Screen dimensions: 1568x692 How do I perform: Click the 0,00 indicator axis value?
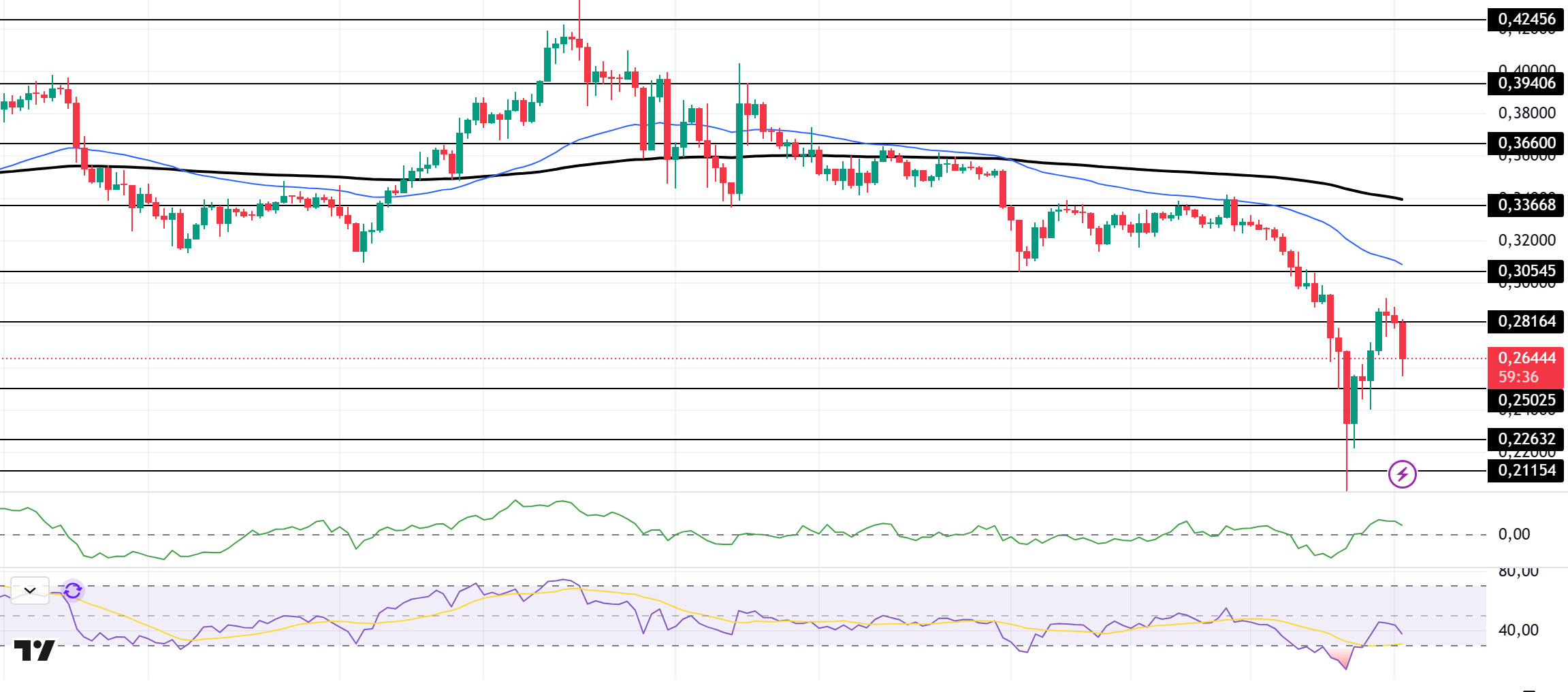point(1514,534)
